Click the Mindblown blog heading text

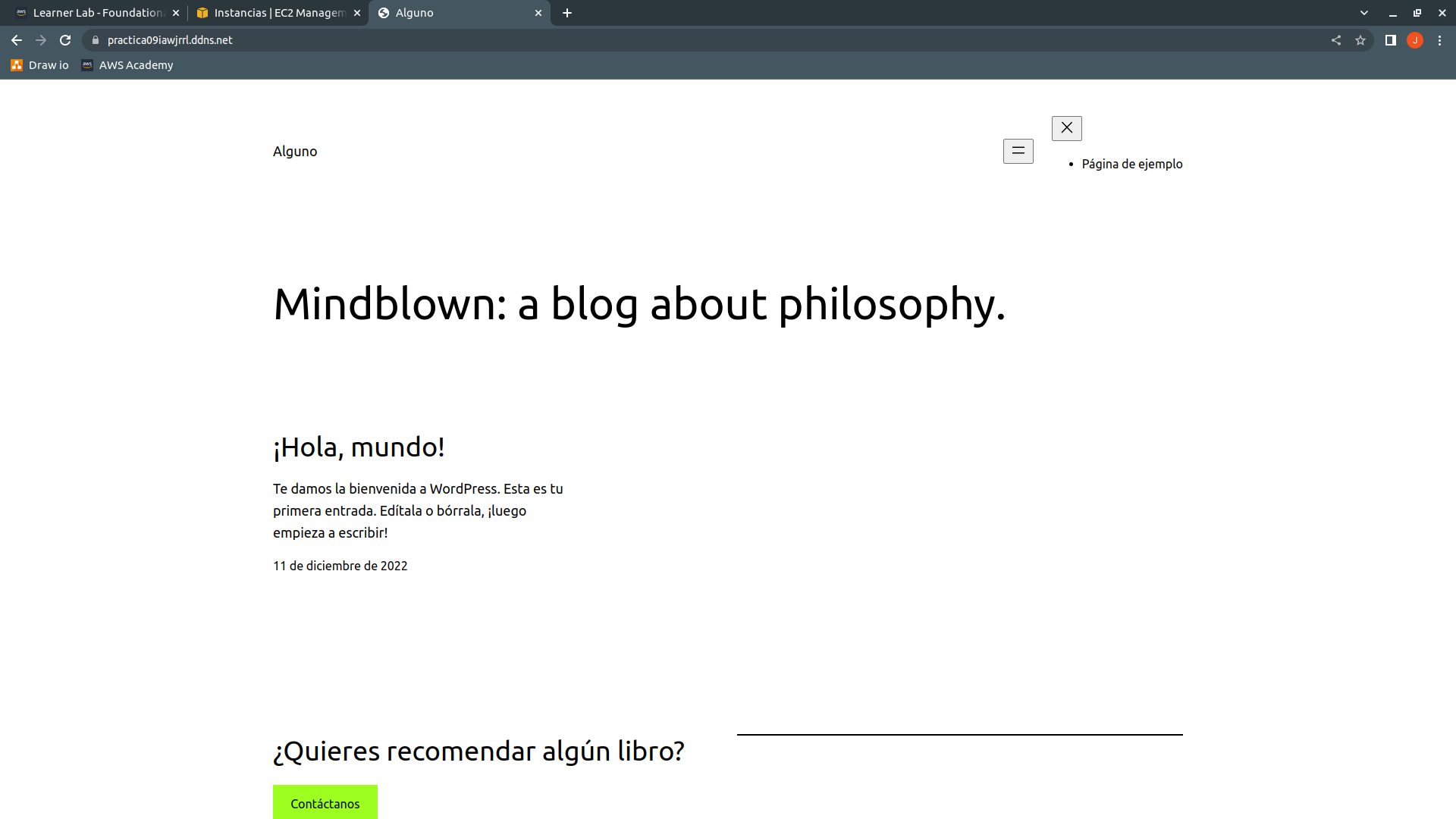pyautogui.click(x=639, y=305)
